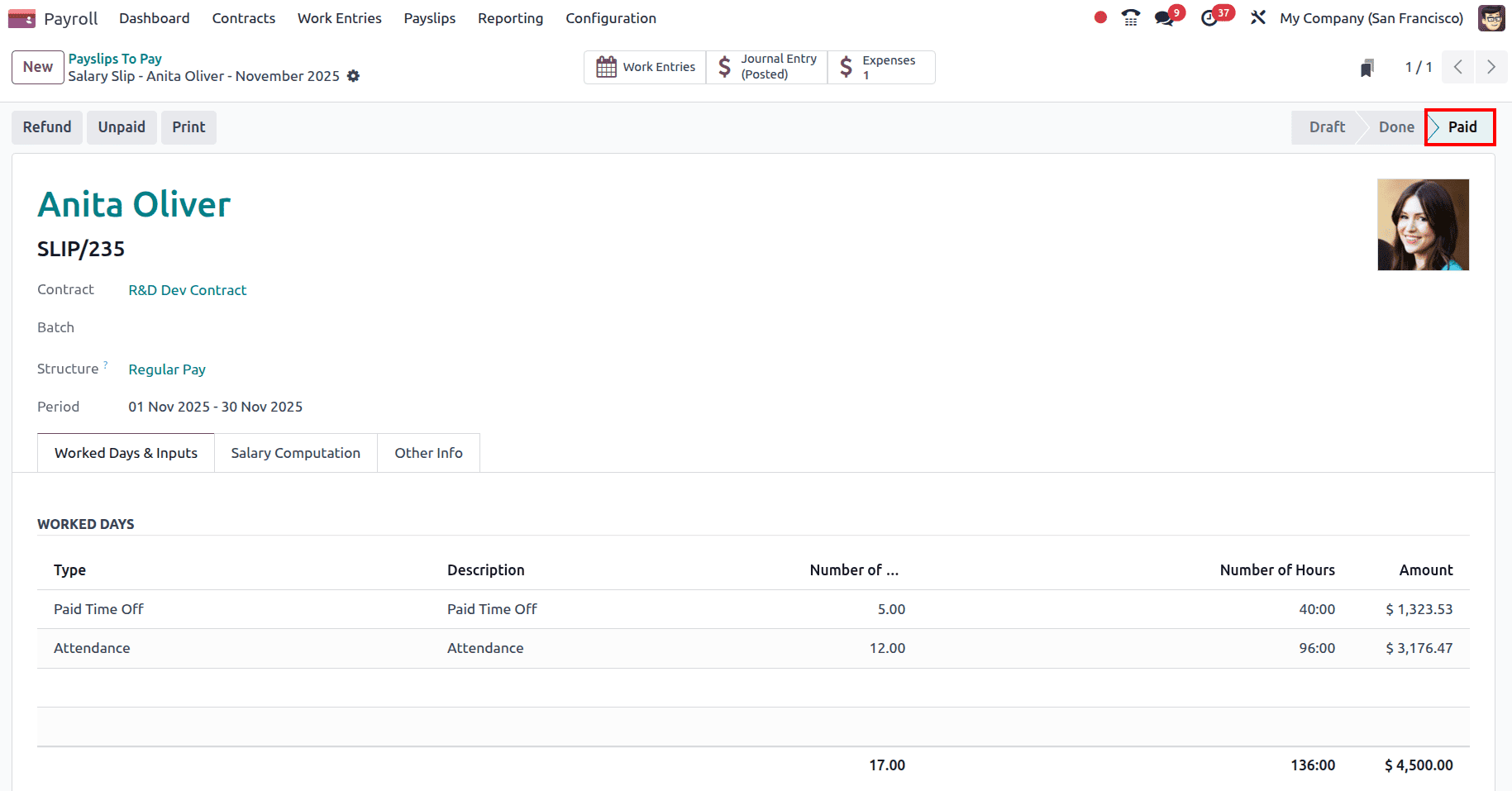Click the user avatar image
The height and width of the screenshot is (791, 1512).
point(1491,17)
